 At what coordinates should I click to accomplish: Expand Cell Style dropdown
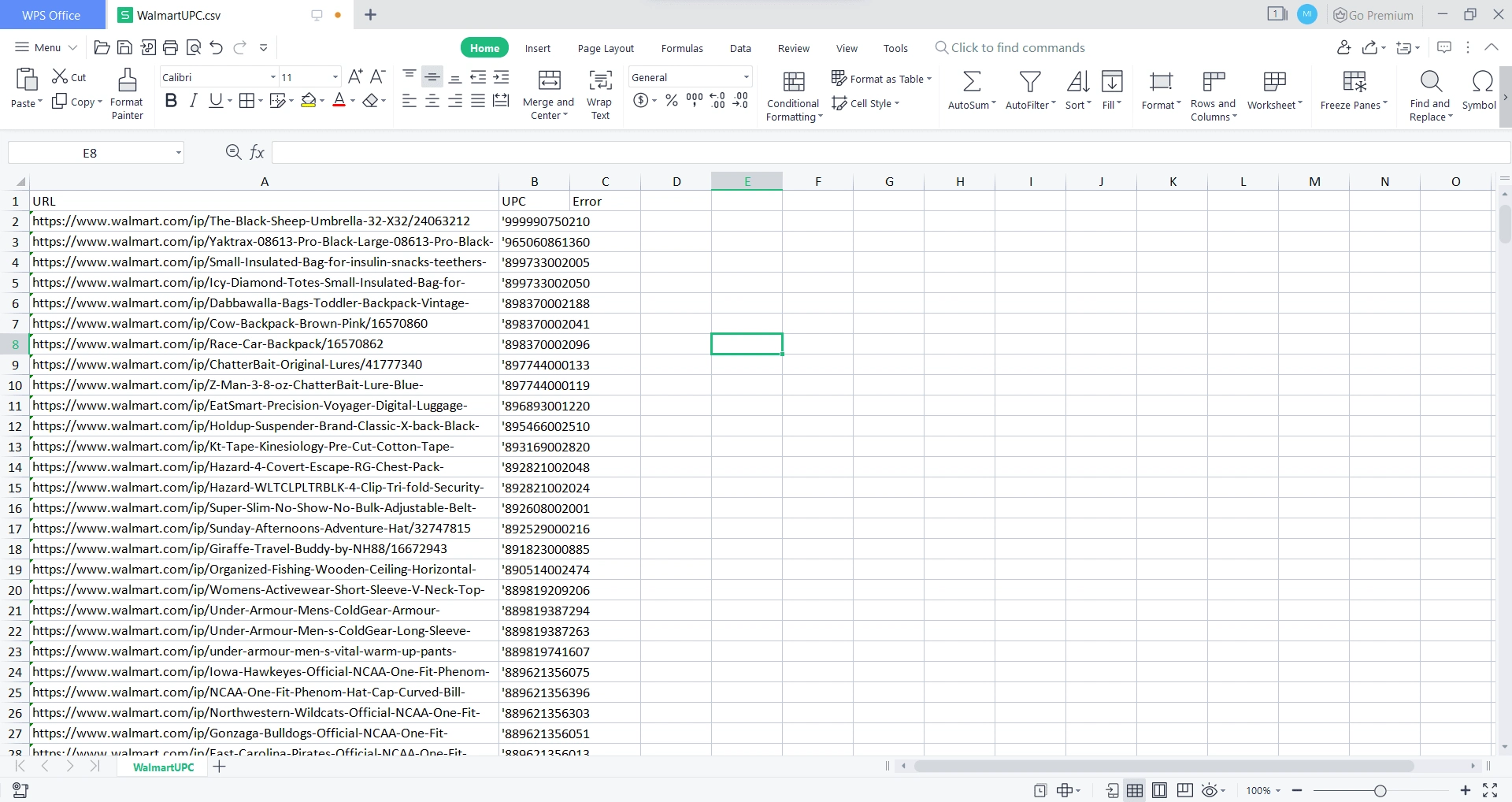(897, 103)
